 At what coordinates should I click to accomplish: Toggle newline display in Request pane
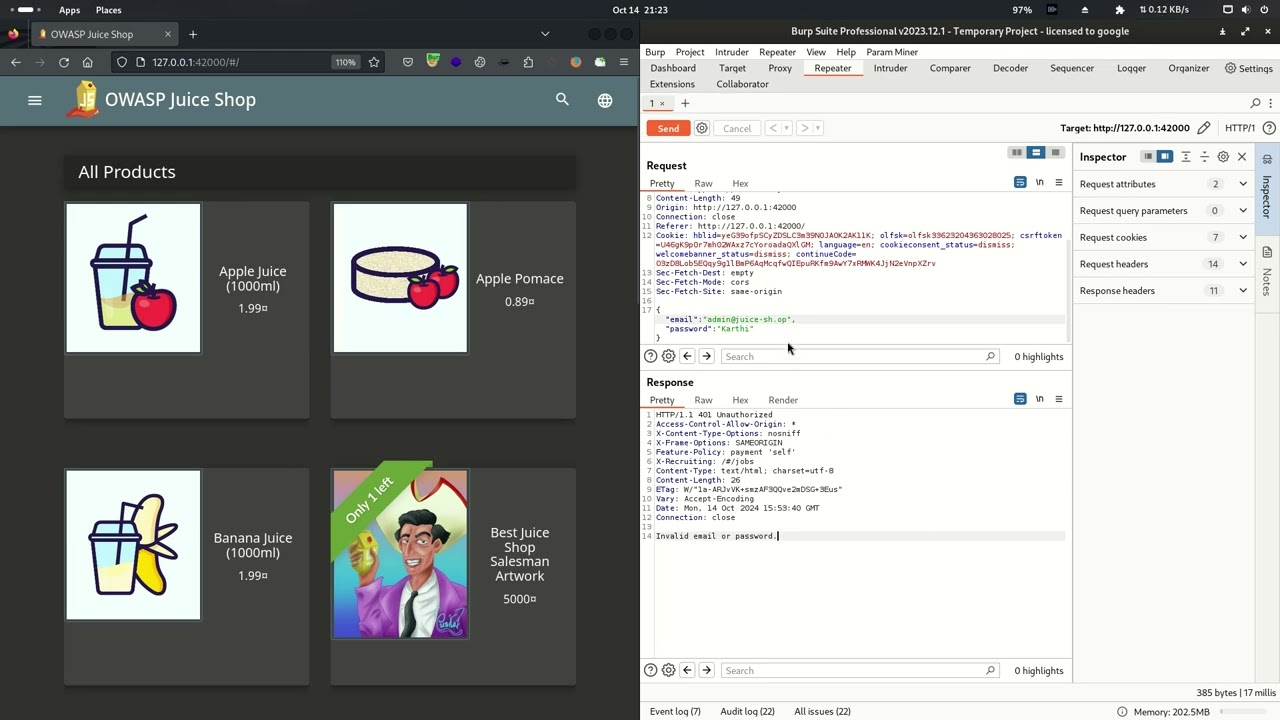coord(1040,183)
